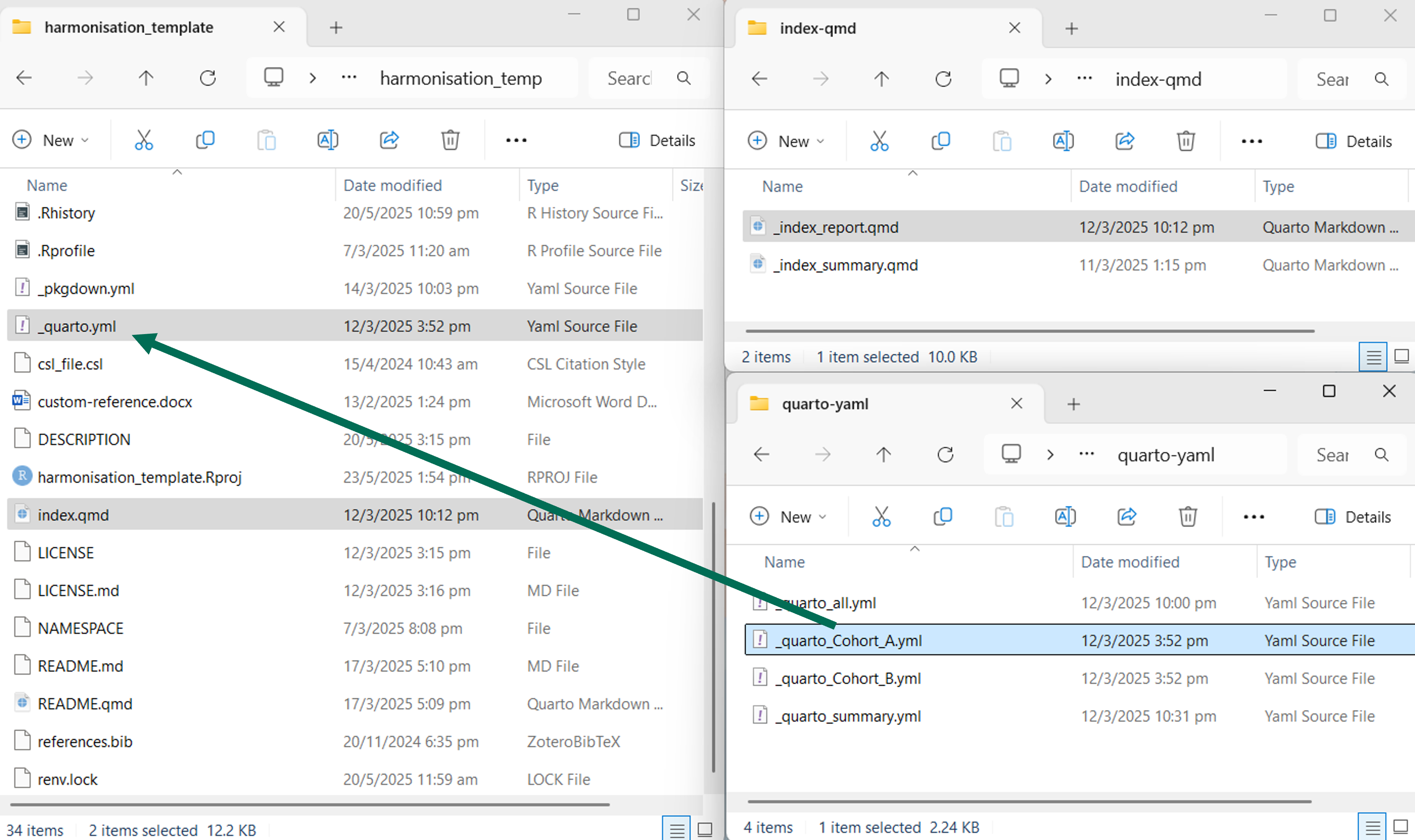This screenshot has height=840, width=1415.
Task: Select _quarto_summary.yml file
Action: pos(848,716)
